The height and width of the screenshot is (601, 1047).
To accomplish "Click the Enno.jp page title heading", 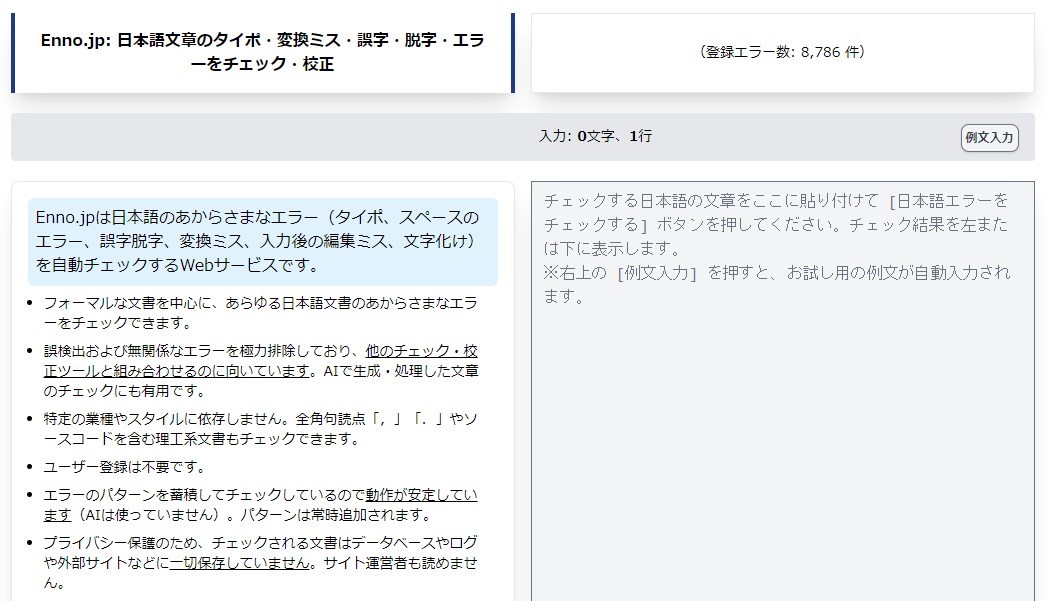I will tap(262, 52).
